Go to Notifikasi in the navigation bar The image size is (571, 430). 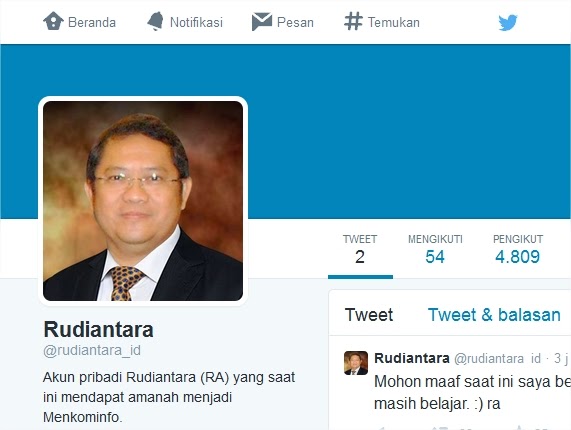(196, 23)
